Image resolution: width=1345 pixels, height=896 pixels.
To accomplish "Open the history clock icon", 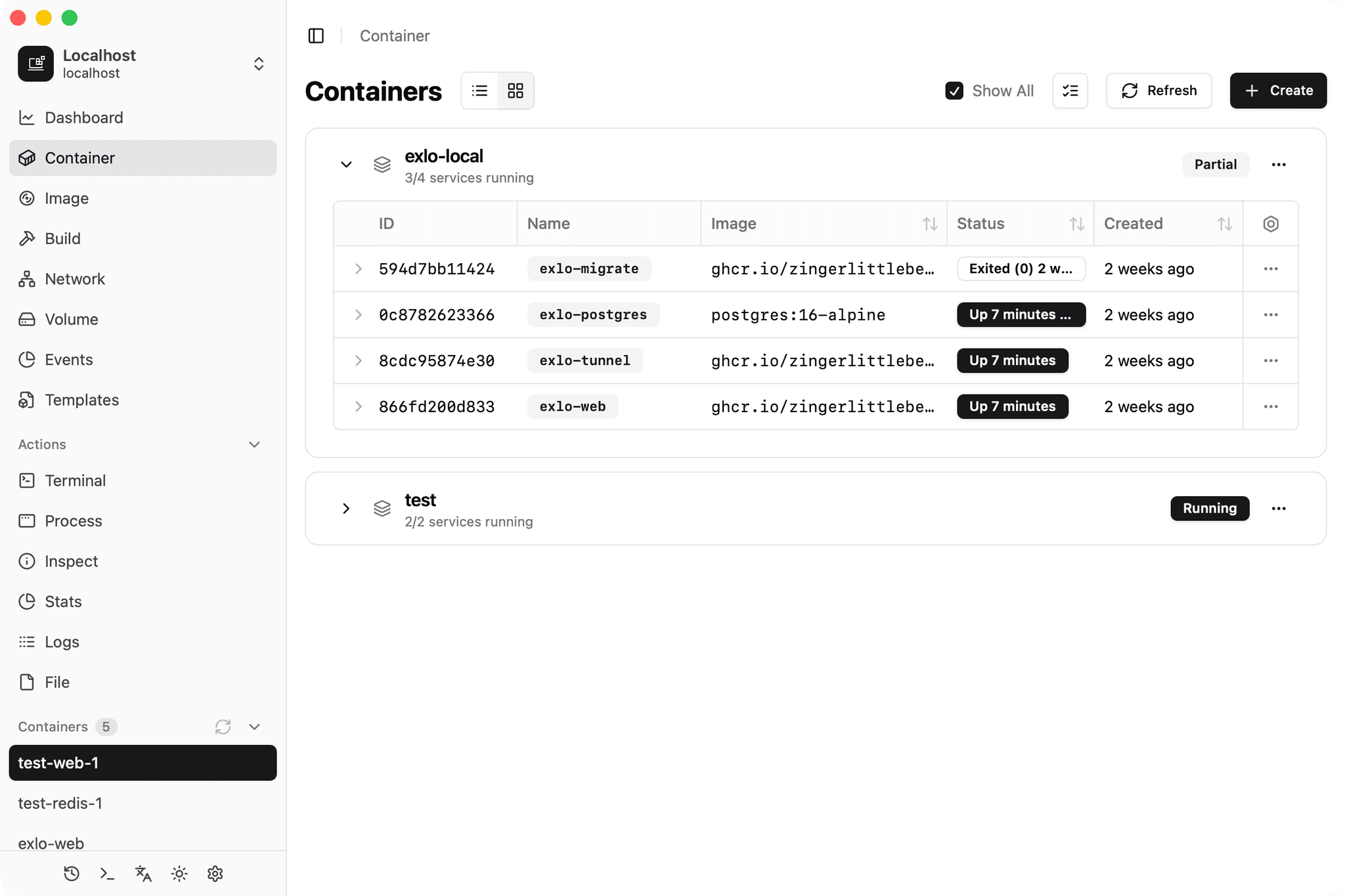I will (x=72, y=874).
